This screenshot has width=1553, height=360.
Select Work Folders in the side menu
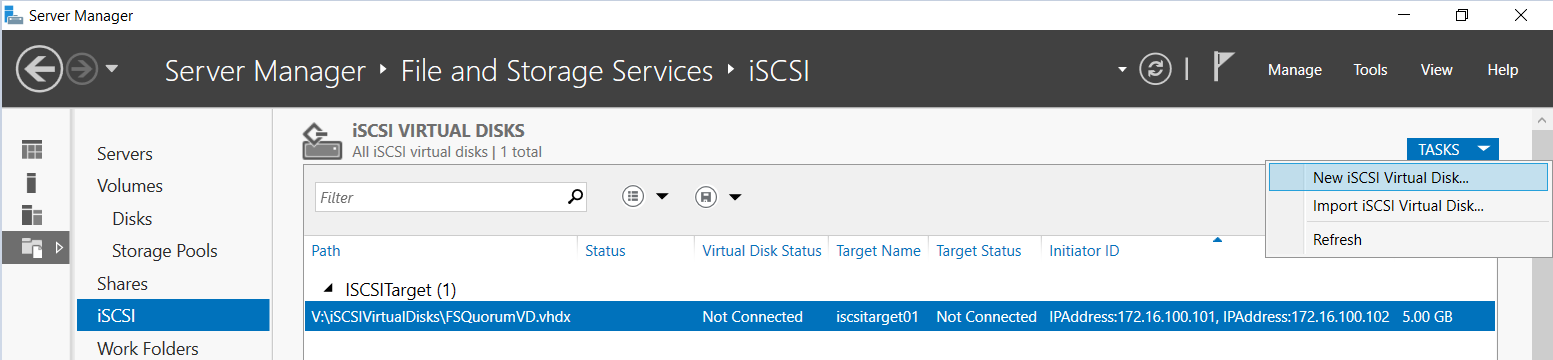tap(148, 349)
